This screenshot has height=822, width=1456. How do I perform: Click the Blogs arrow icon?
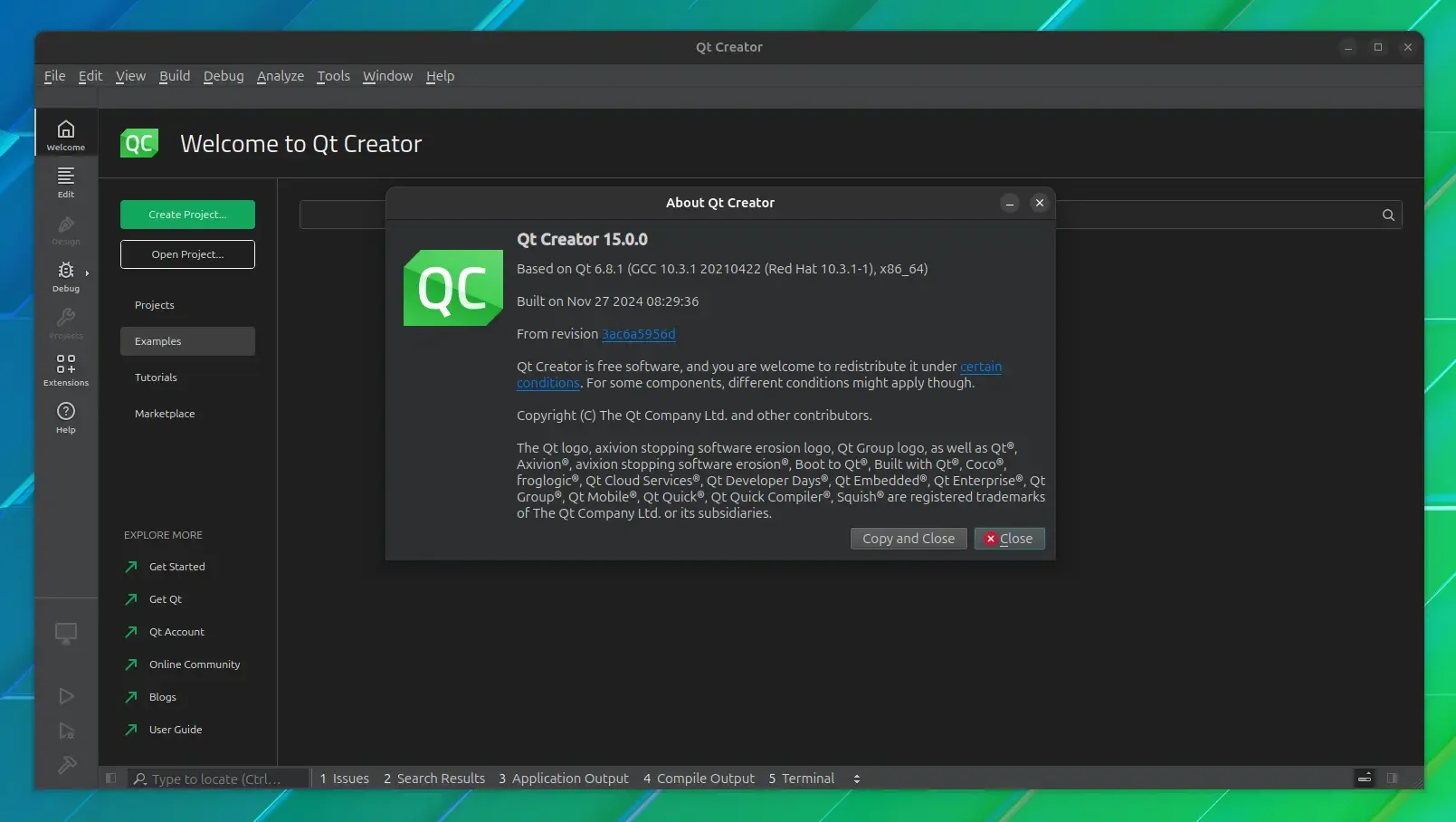pyautogui.click(x=131, y=697)
